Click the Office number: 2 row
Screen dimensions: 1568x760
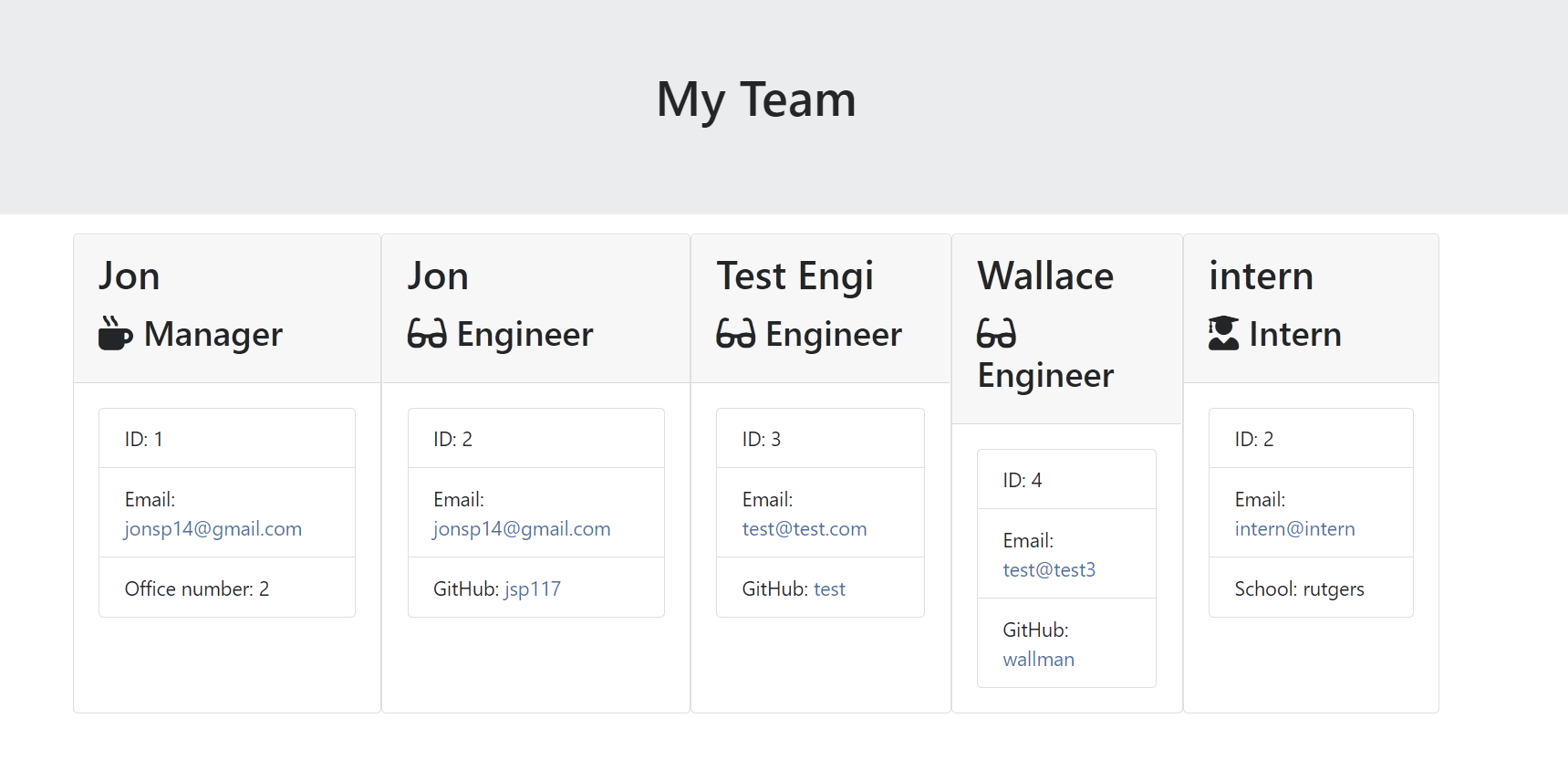coord(227,588)
